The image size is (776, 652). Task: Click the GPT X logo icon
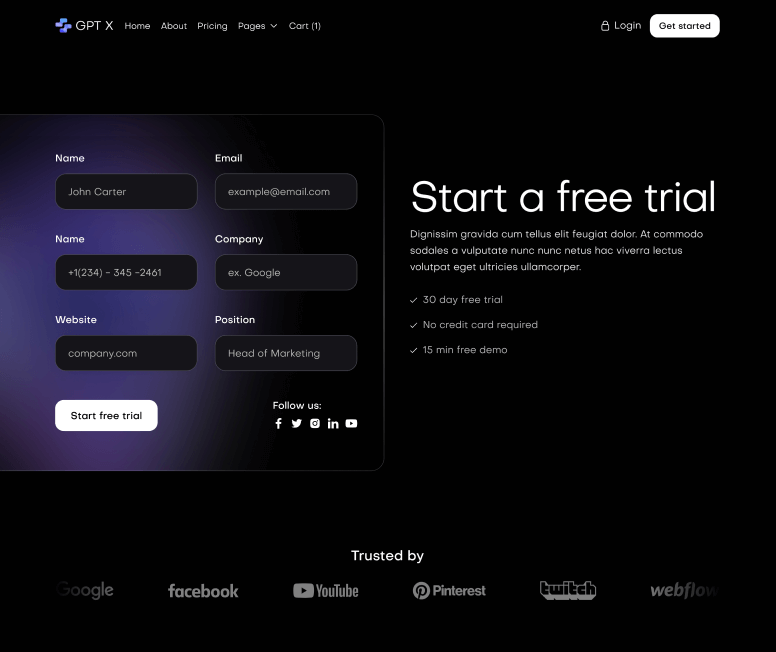click(63, 25)
